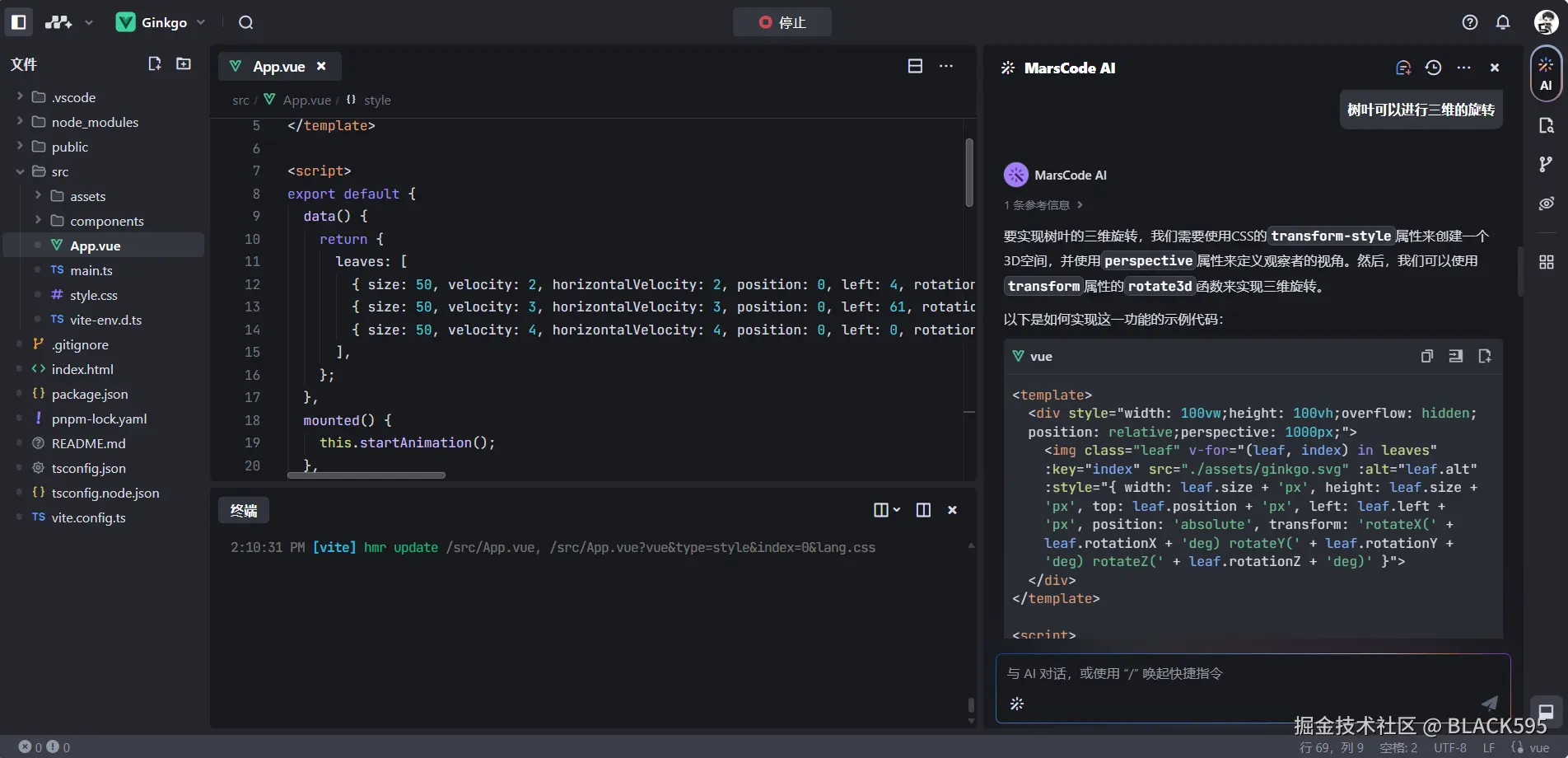Open README.md file
Image resolution: width=1568 pixels, height=758 pixels.
(104, 443)
